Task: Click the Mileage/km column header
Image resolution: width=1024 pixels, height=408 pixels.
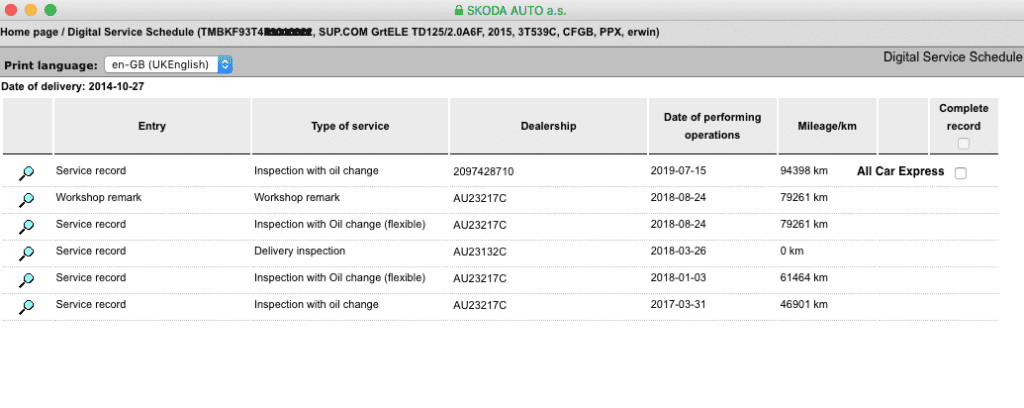Action: click(827, 126)
